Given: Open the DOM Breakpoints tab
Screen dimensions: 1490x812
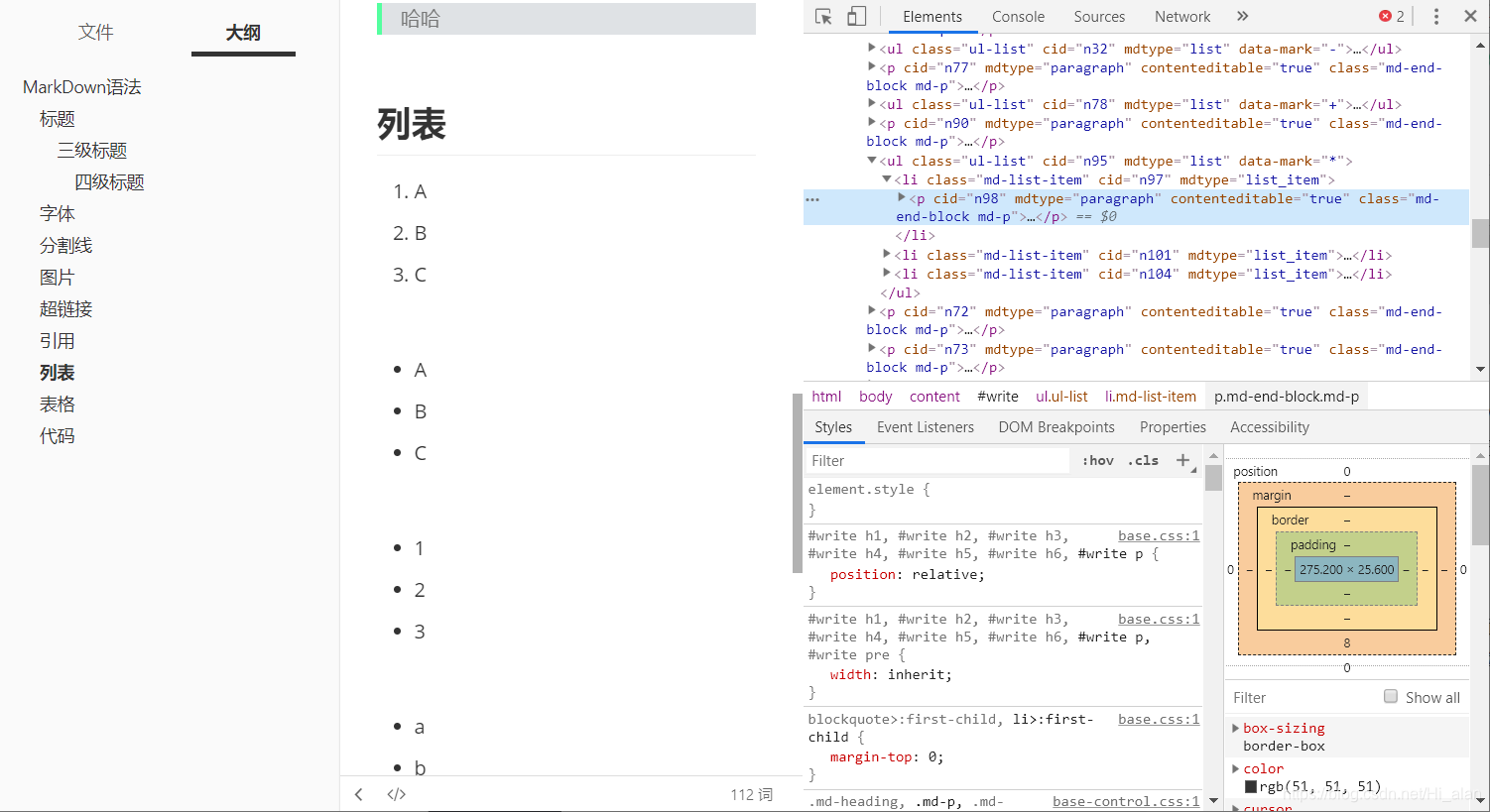Looking at the screenshot, I should point(1056,427).
